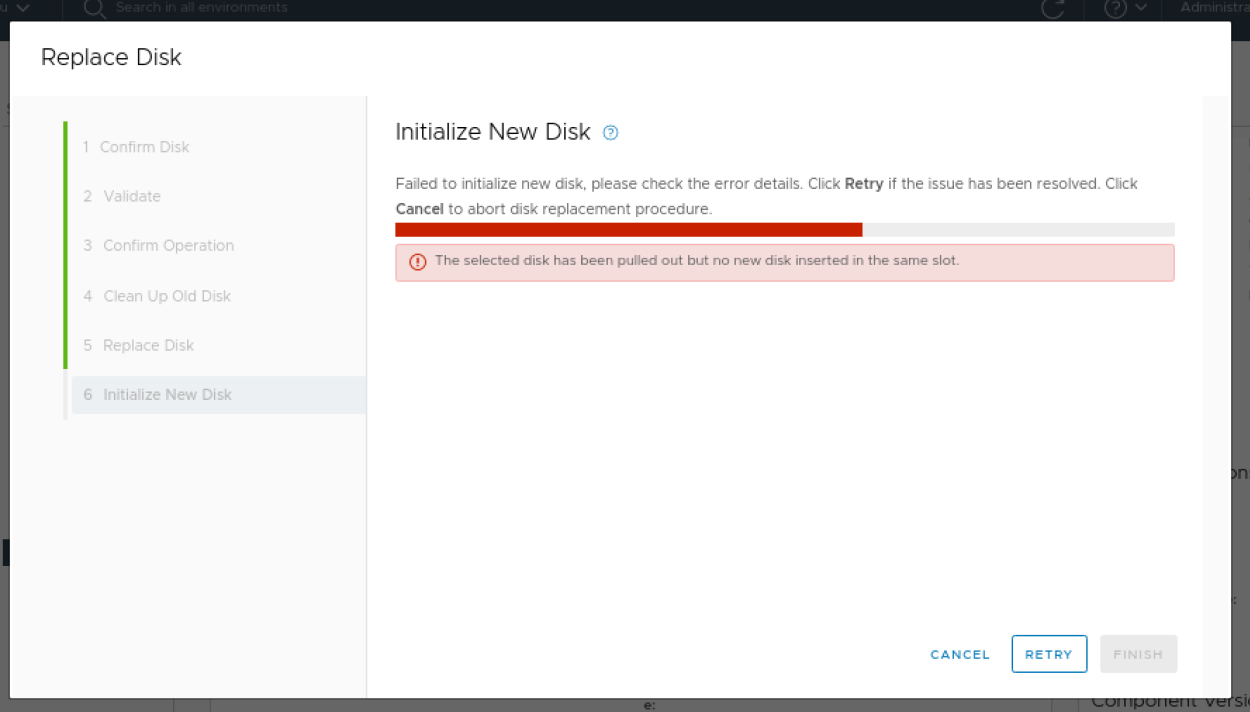Image resolution: width=1250 pixels, height=712 pixels.
Task: Click the refresh icon in the top bar
Action: pos(1053,9)
